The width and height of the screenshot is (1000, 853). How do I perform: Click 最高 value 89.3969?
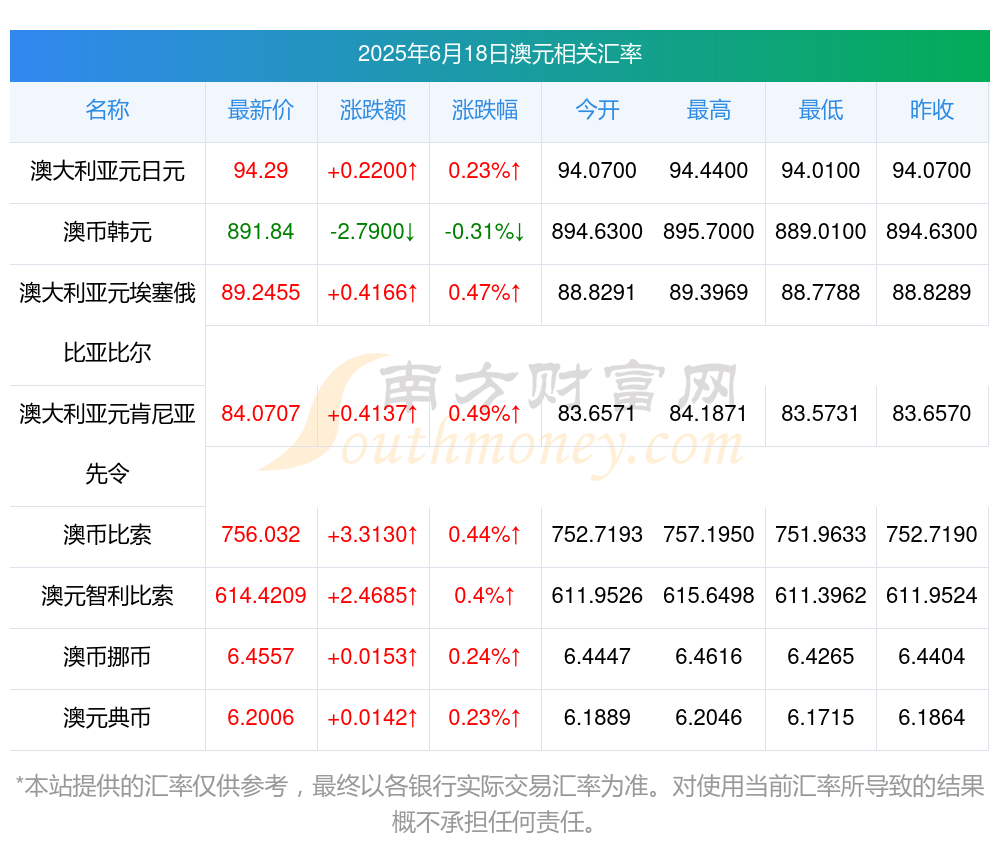click(x=709, y=293)
